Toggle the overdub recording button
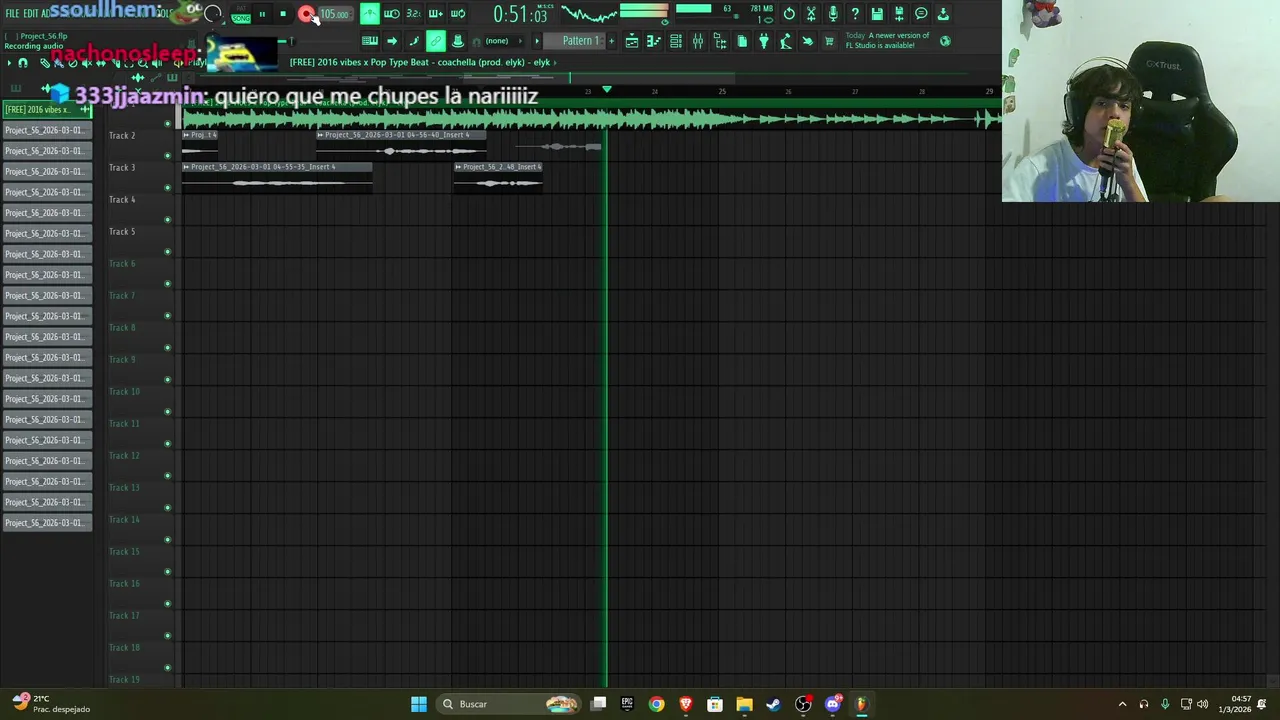 coord(436,14)
